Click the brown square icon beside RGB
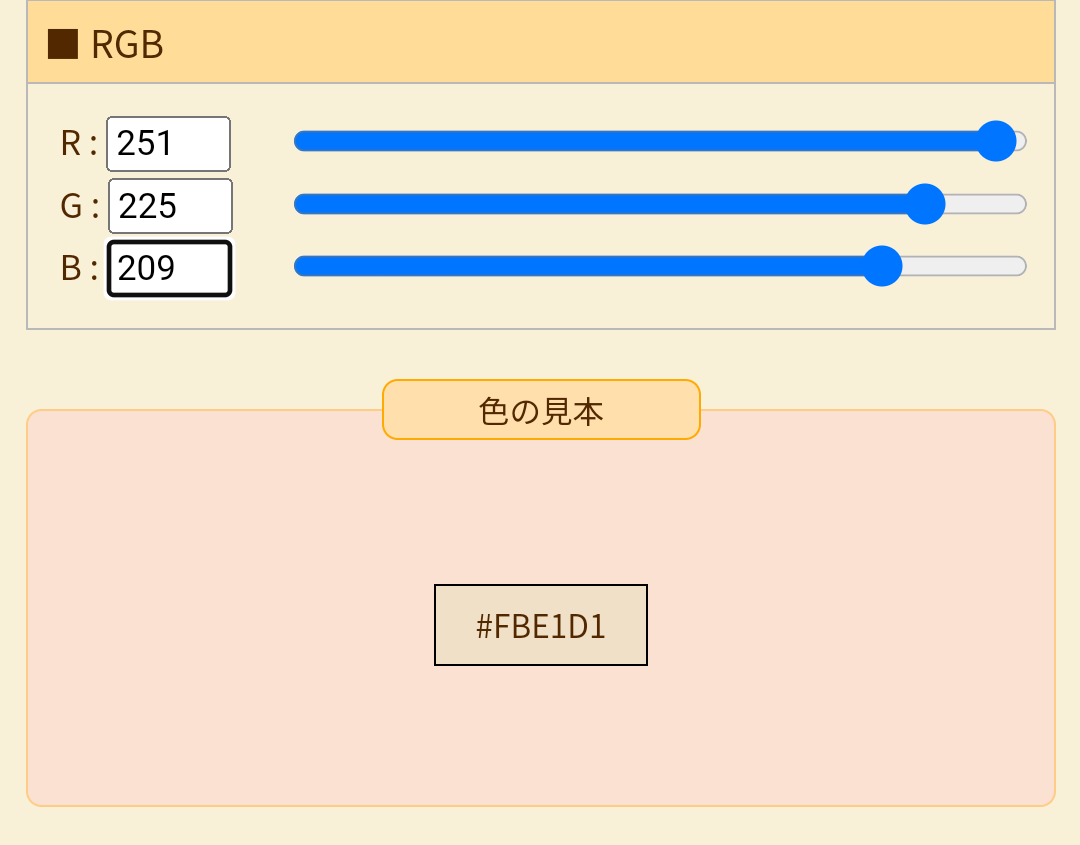The image size is (1080, 845). (x=63, y=44)
